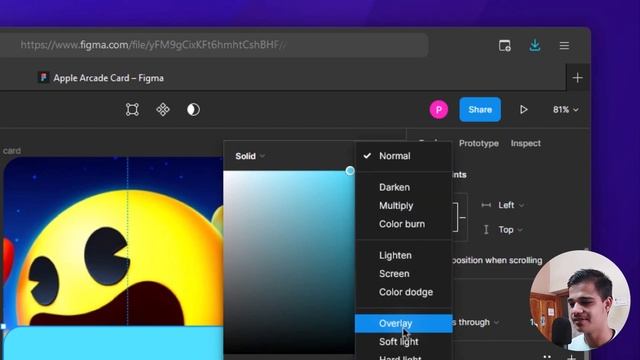Click the browser downloads arrow icon
640x360 pixels.
pyautogui.click(x=535, y=45)
